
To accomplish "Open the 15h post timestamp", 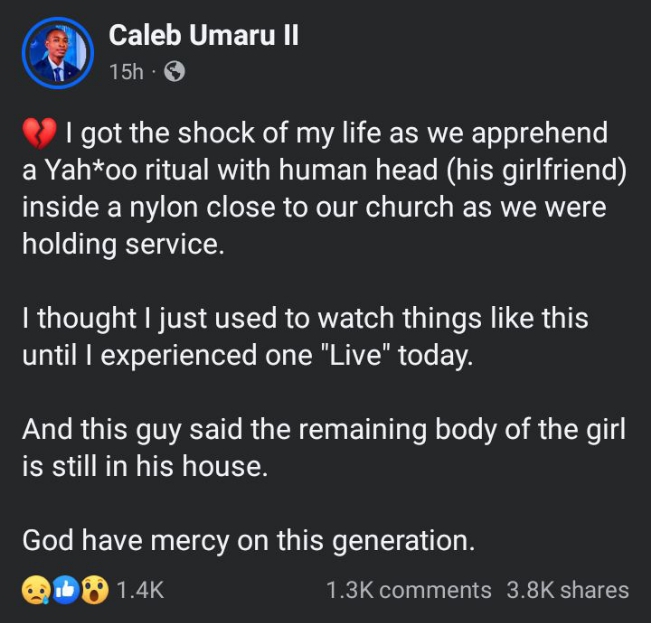I will 126,72.
